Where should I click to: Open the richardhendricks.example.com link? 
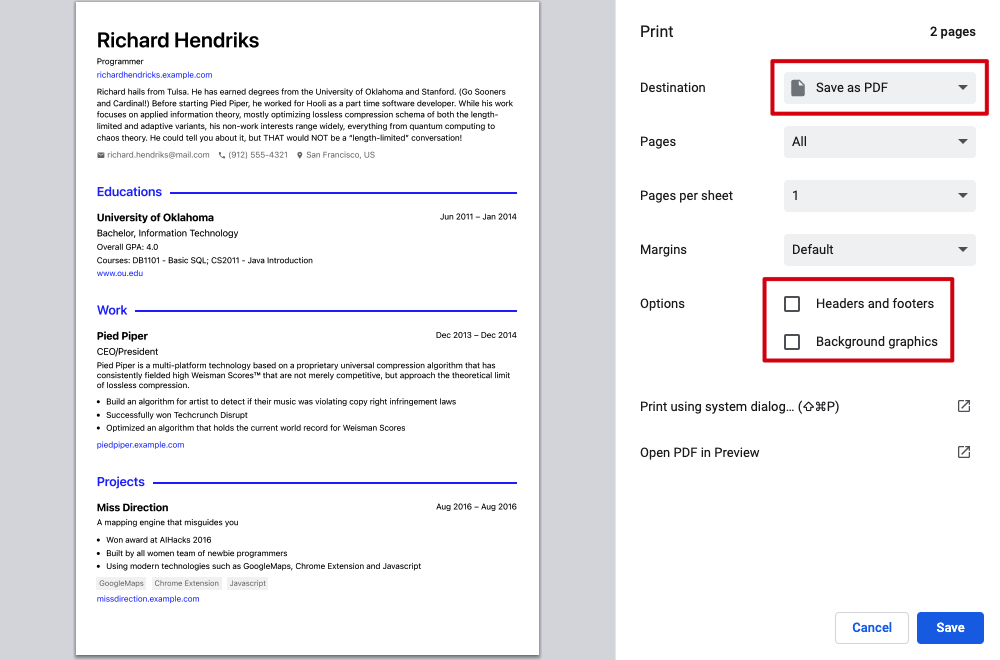[154, 75]
